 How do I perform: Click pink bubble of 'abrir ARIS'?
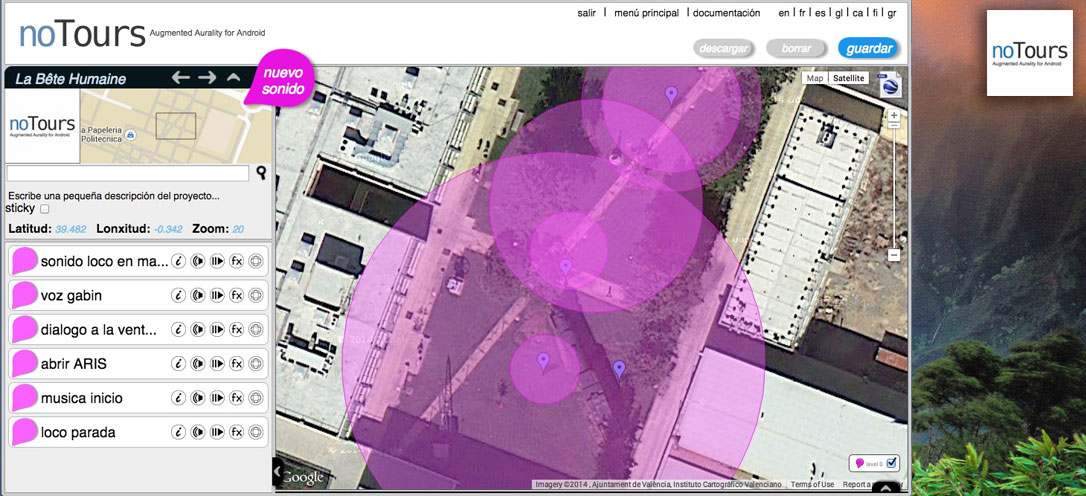click(24, 364)
